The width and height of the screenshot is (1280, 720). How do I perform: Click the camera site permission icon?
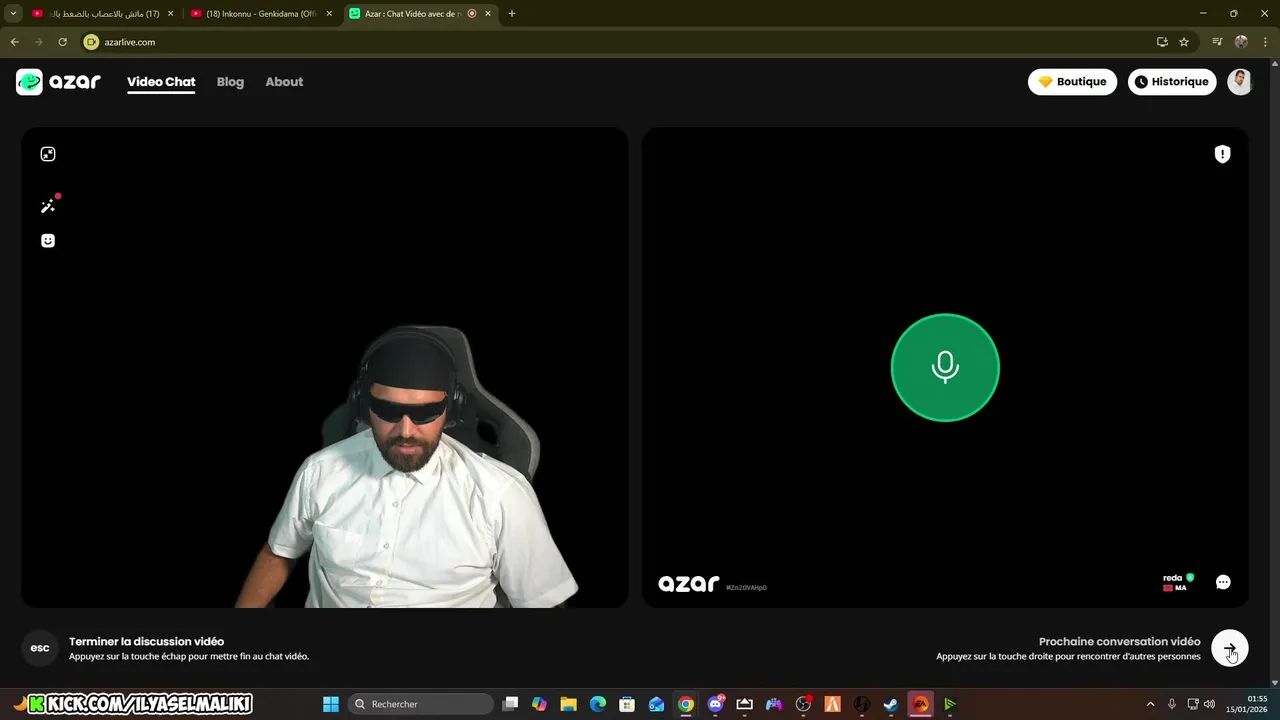(x=92, y=42)
